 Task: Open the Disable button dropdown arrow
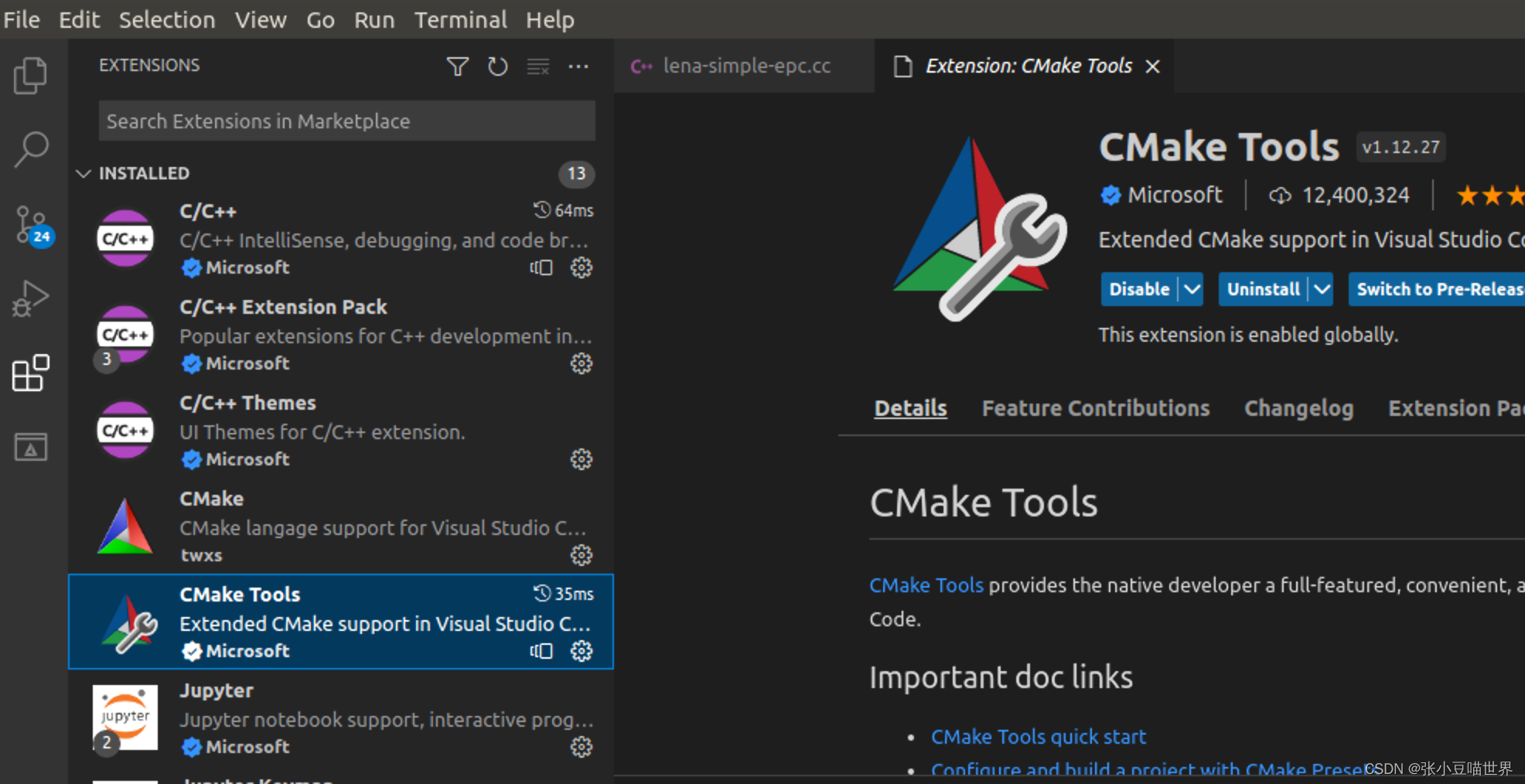(x=1192, y=289)
